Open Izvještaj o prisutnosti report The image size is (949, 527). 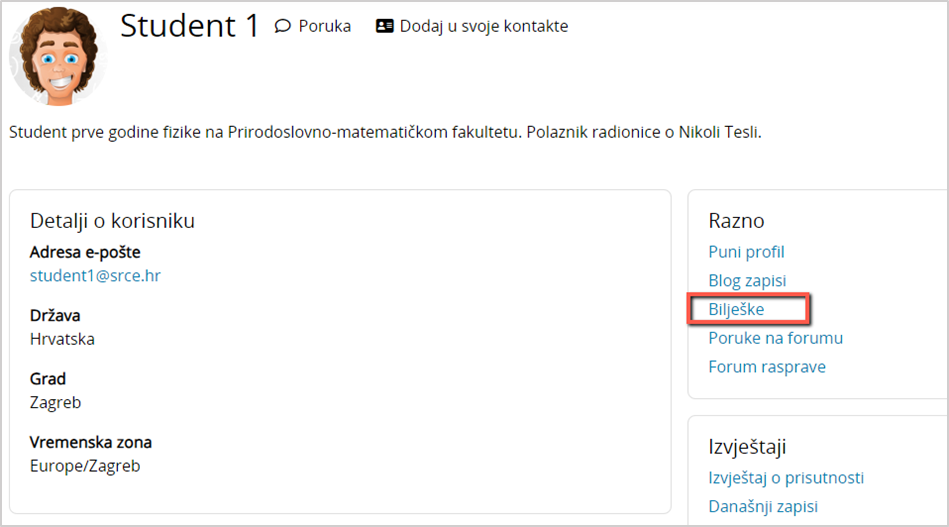[x=786, y=478]
